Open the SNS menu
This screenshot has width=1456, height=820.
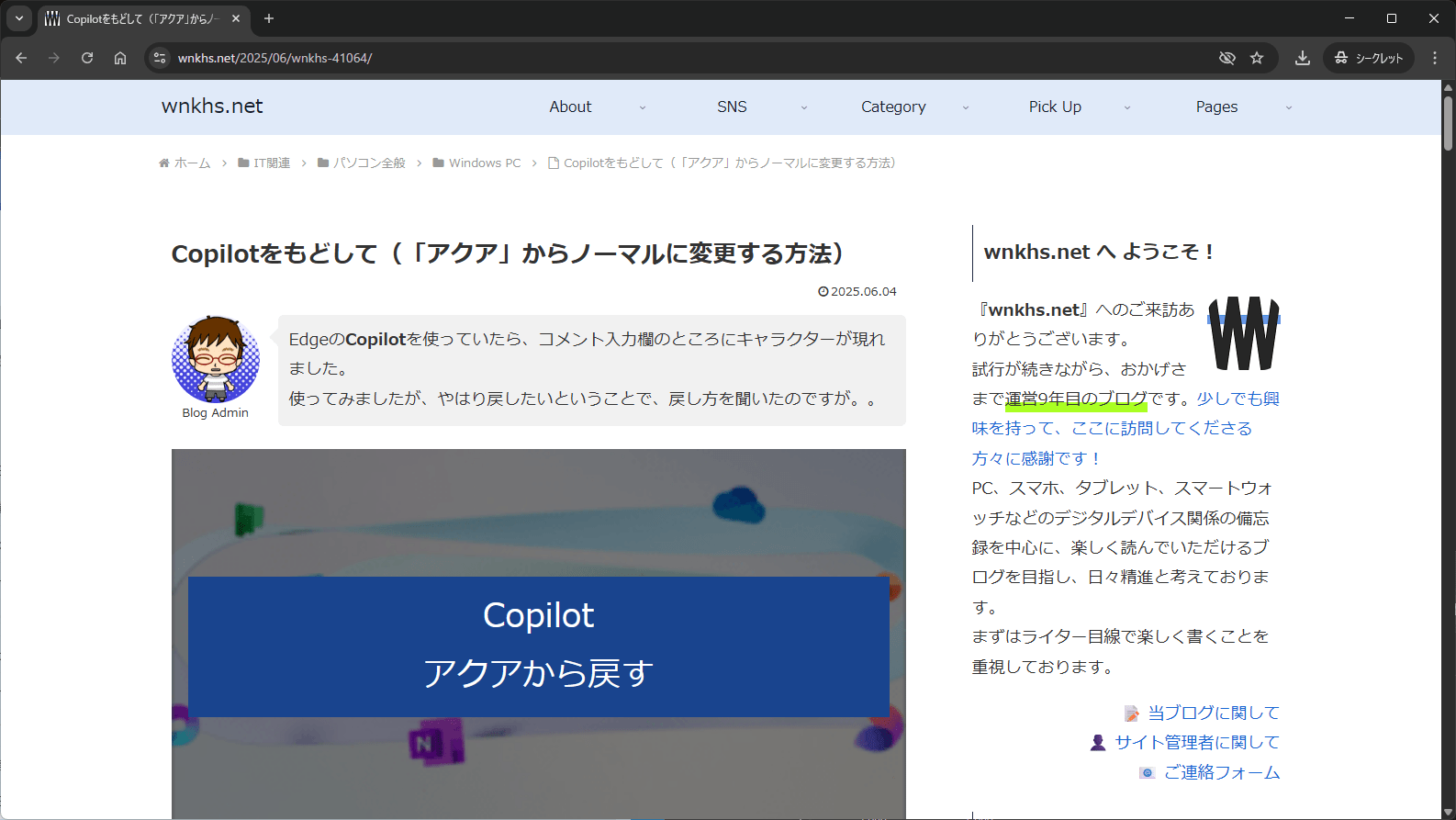(732, 107)
